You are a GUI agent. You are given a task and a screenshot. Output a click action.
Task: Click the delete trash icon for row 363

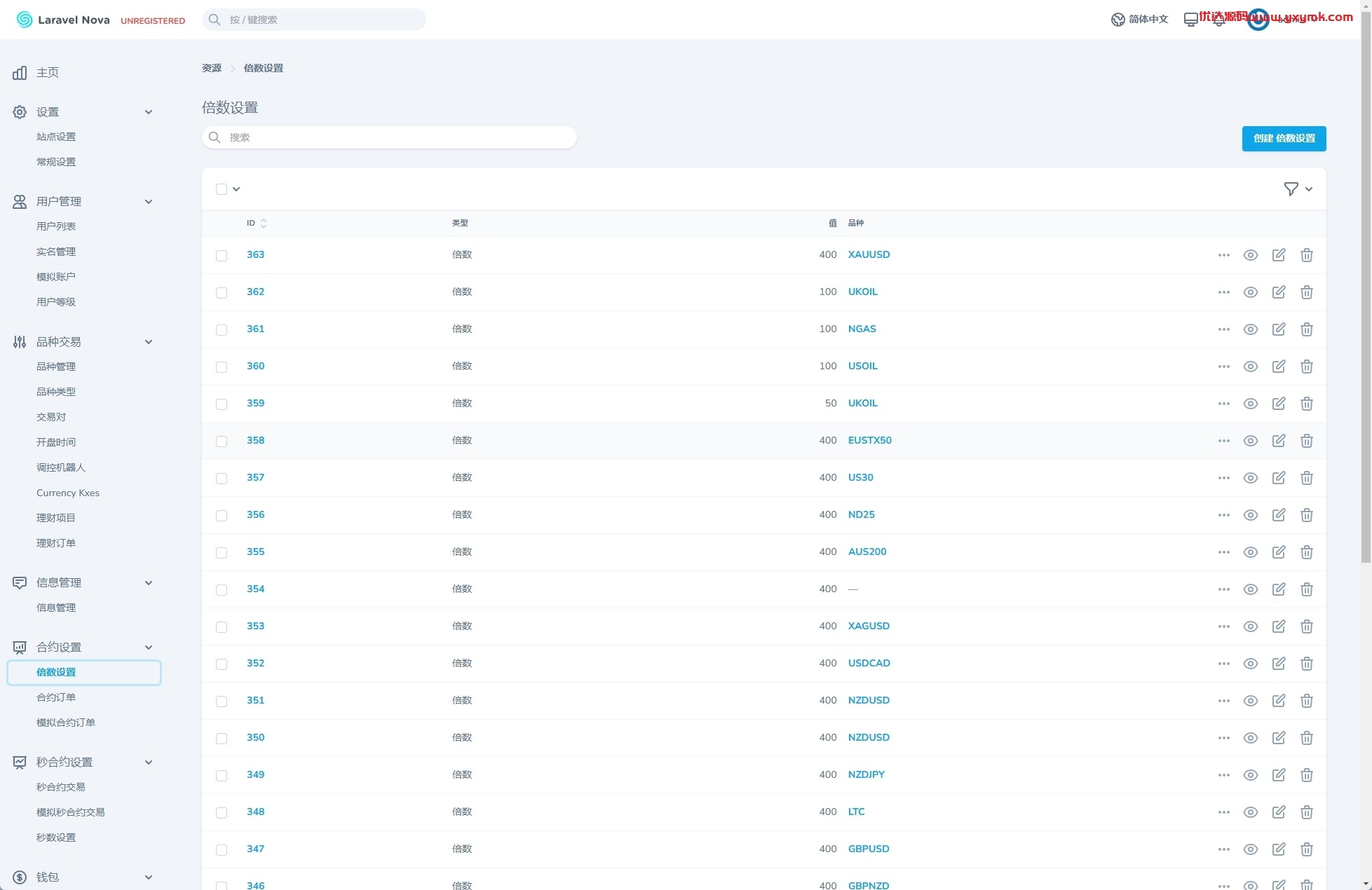1307,255
